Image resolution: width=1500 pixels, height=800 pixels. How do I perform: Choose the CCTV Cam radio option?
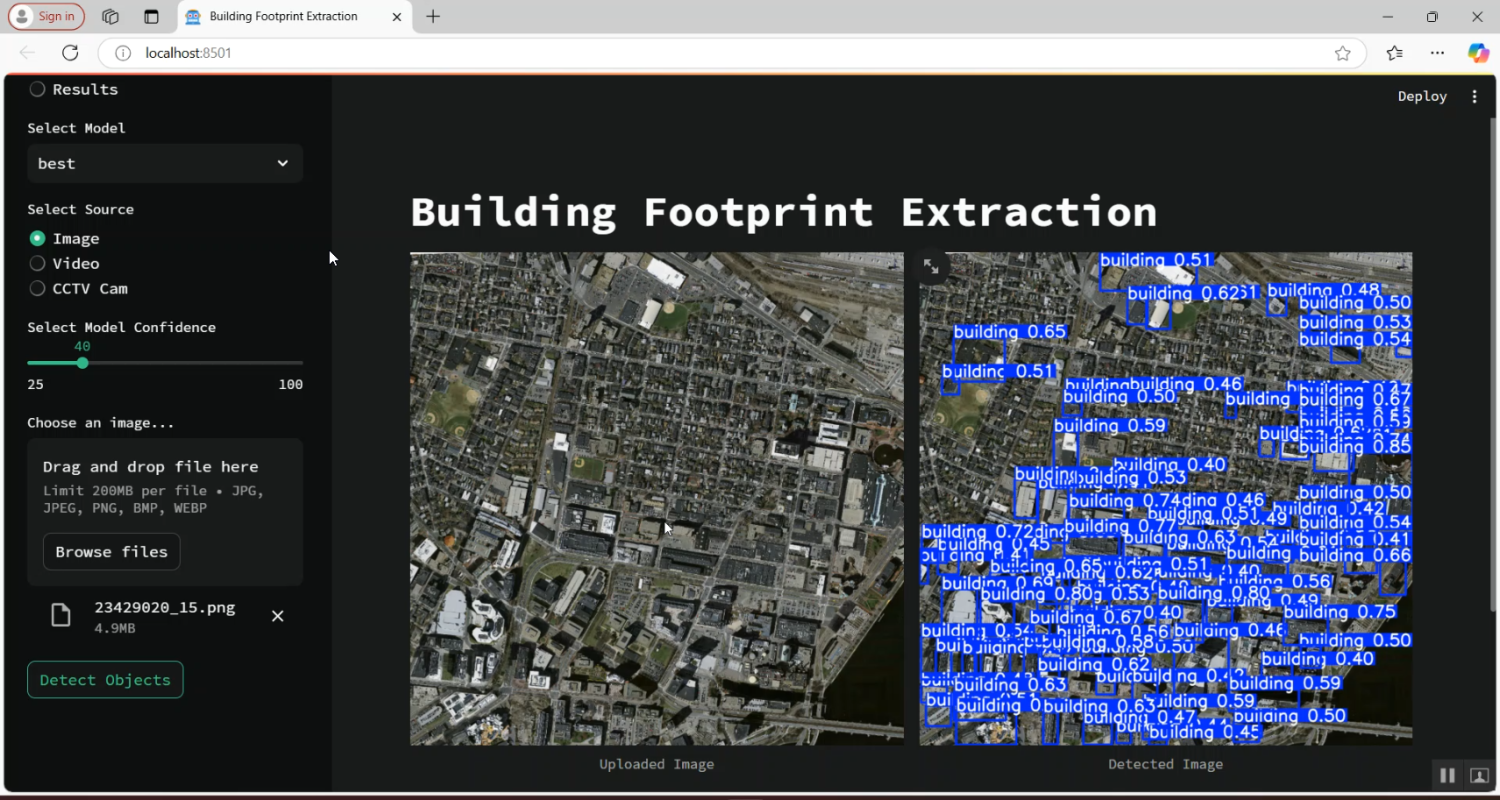(x=38, y=289)
